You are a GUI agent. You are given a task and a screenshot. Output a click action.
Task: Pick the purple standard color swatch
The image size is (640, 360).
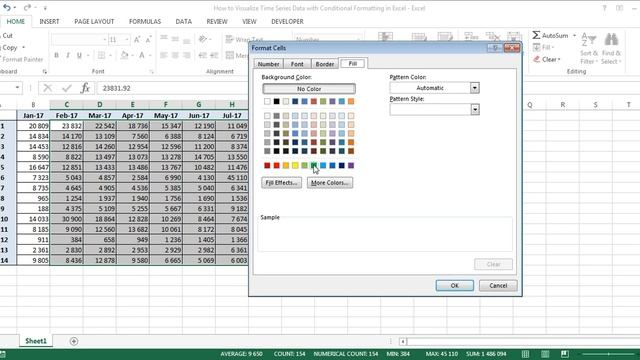tap(351, 165)
